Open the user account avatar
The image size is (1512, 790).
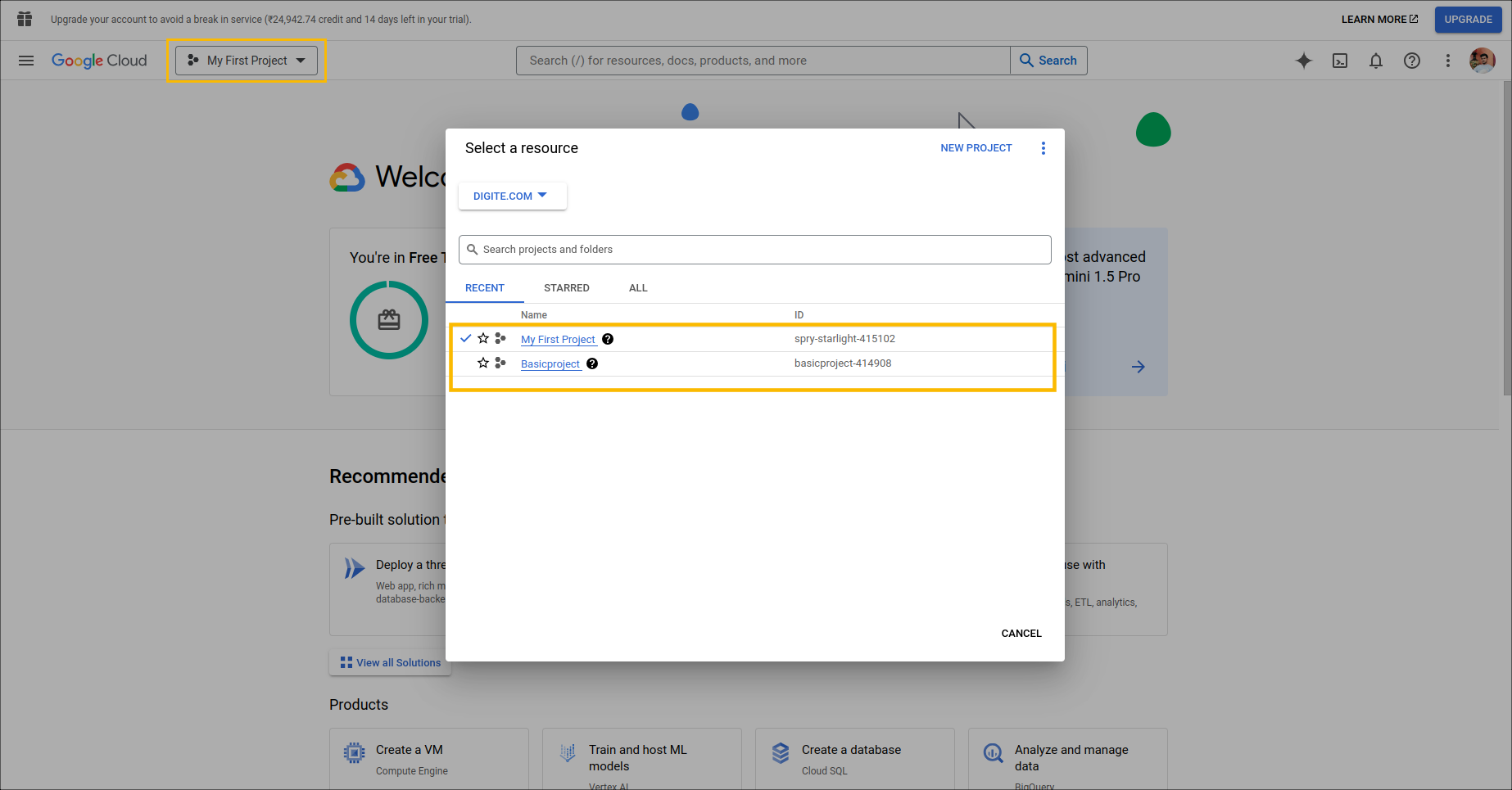1483,61
